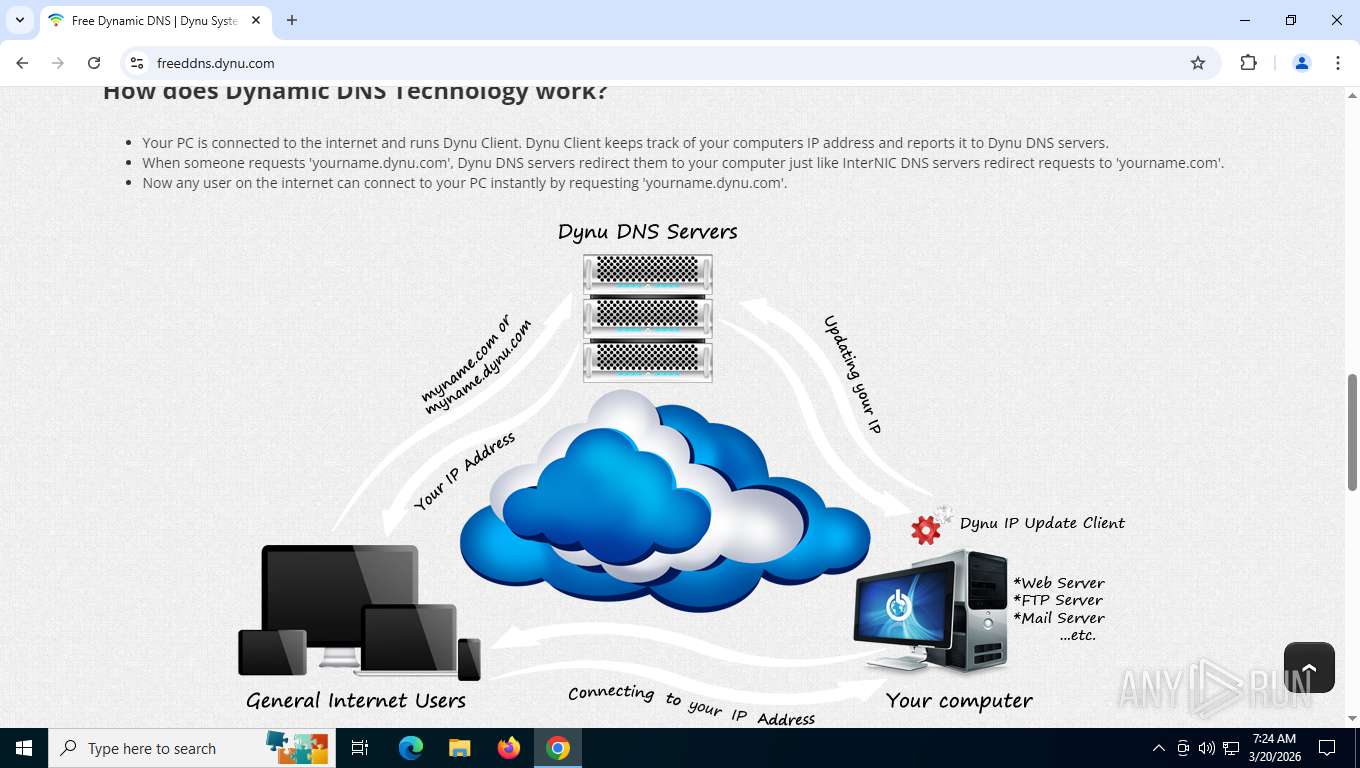
Task: Click the browser Forward arrow
Action: click(x=58, y=63)
